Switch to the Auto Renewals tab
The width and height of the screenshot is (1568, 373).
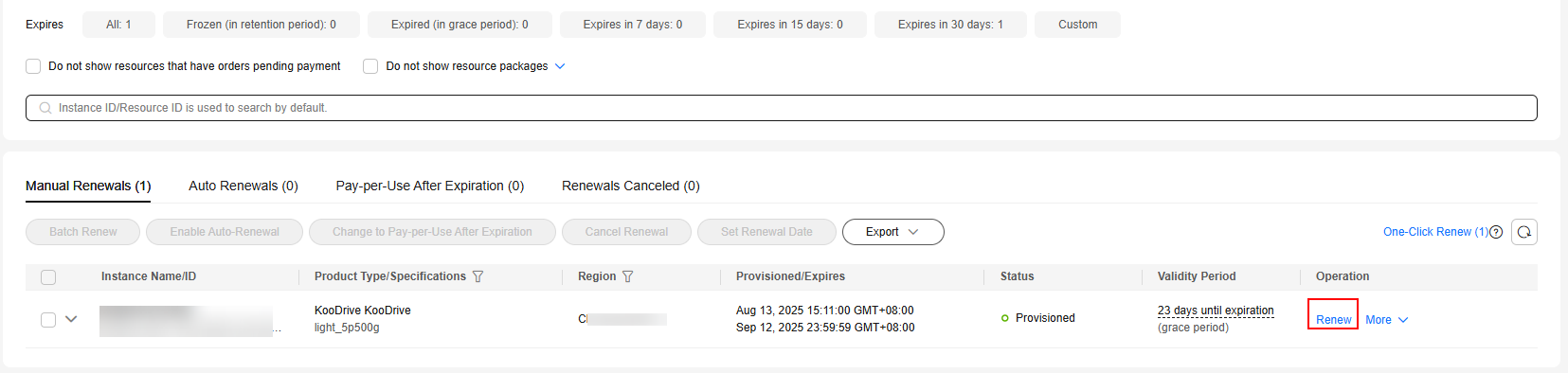243,186
